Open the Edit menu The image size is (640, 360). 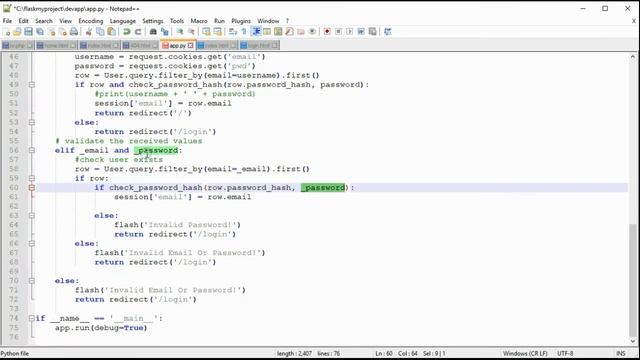click(x=24, y=21)
